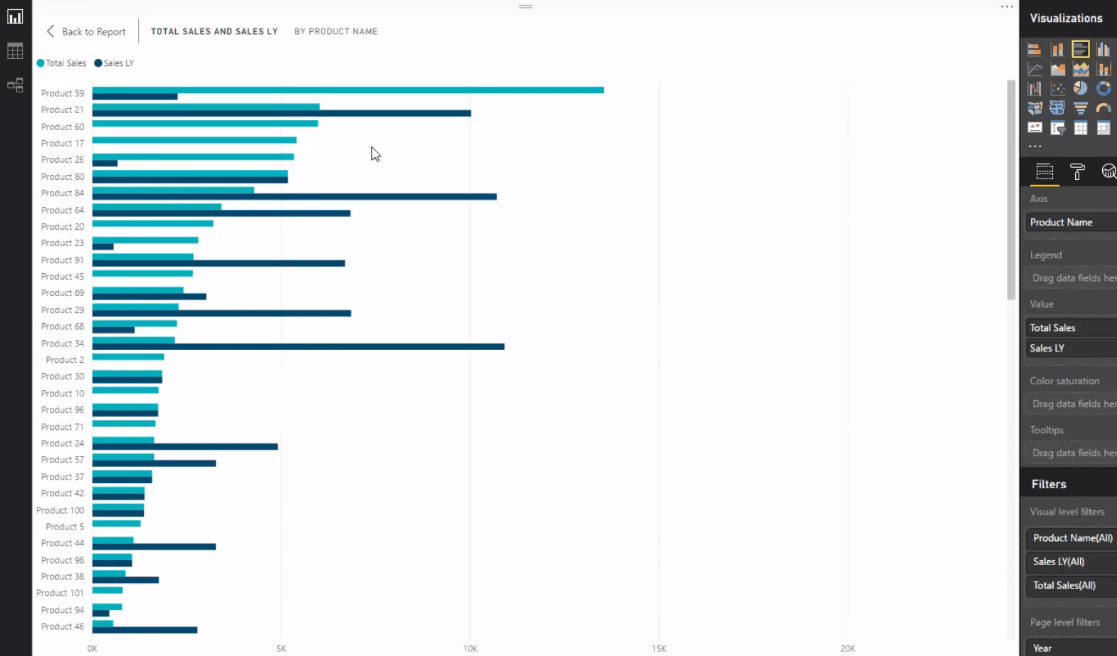Expand the Year page level filter

pos(1071,648)
